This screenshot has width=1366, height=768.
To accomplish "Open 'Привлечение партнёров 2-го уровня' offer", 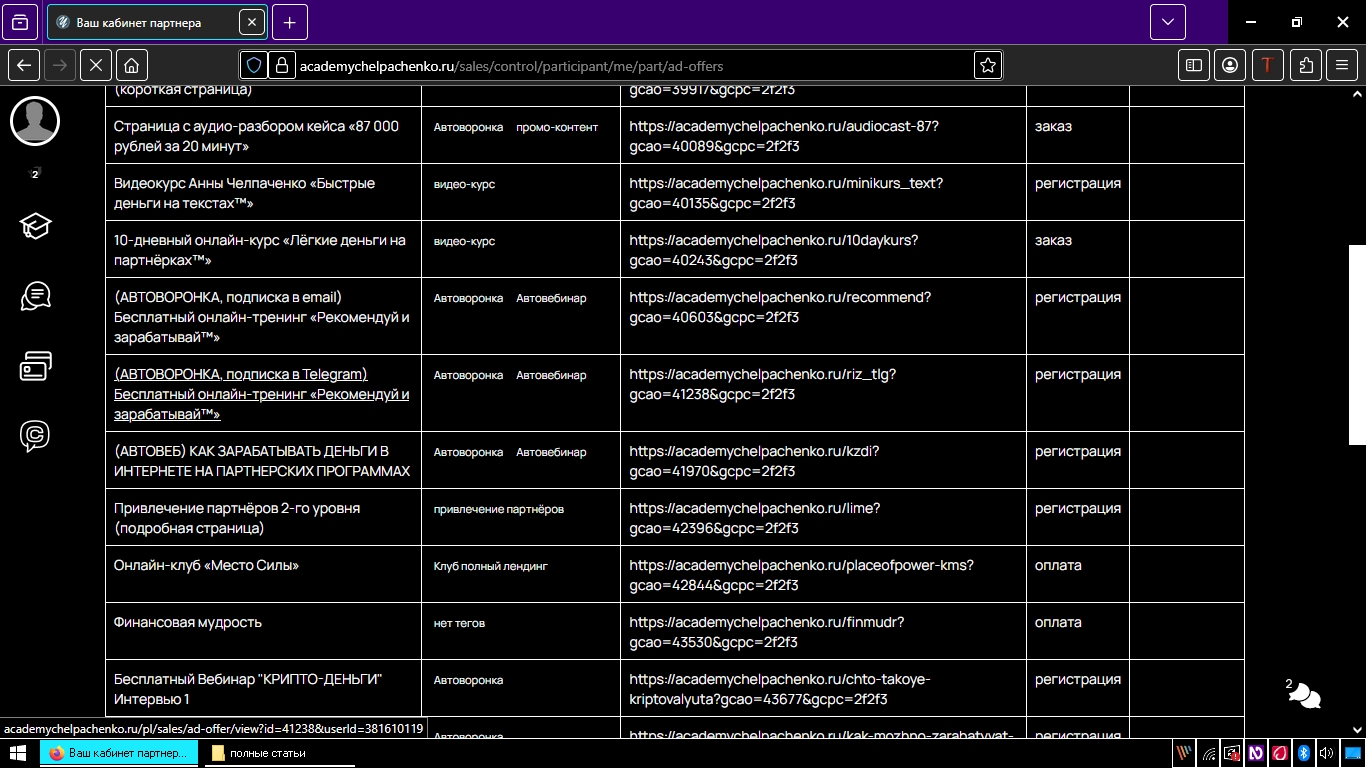I will tap(237, 518).
